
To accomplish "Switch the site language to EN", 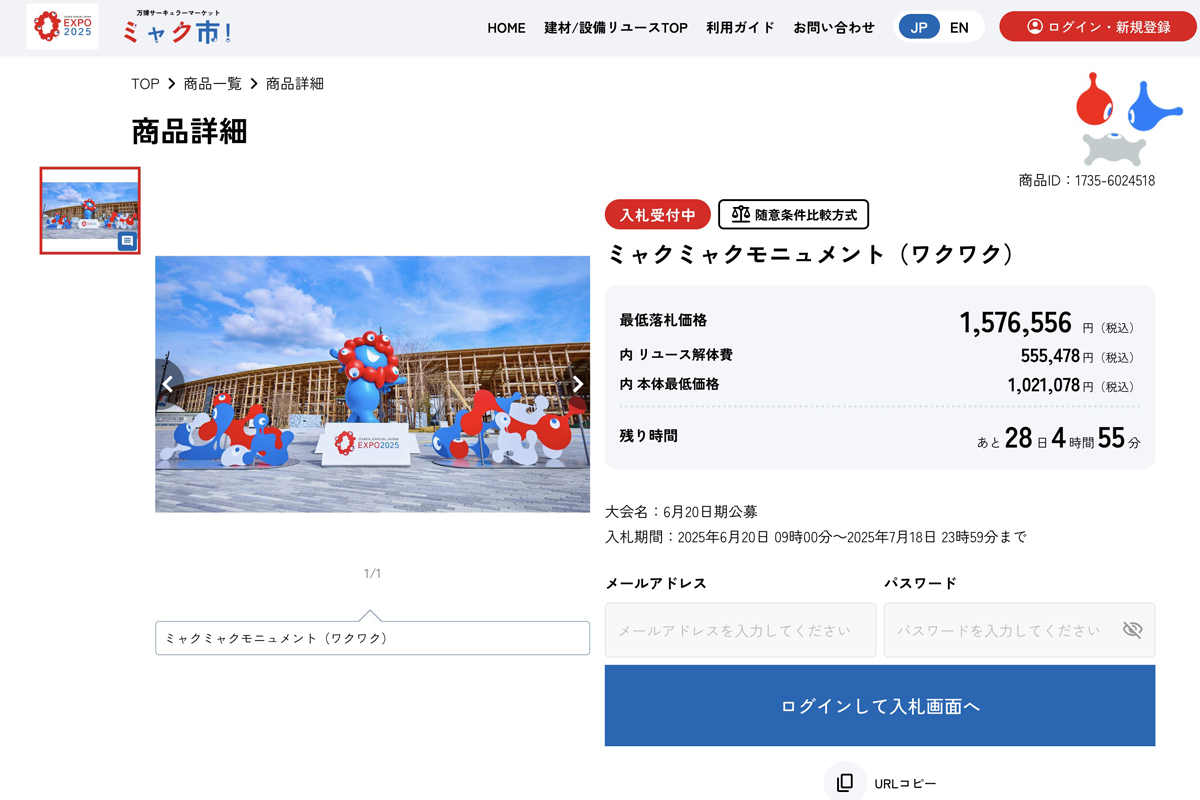I will pos(959,27).
